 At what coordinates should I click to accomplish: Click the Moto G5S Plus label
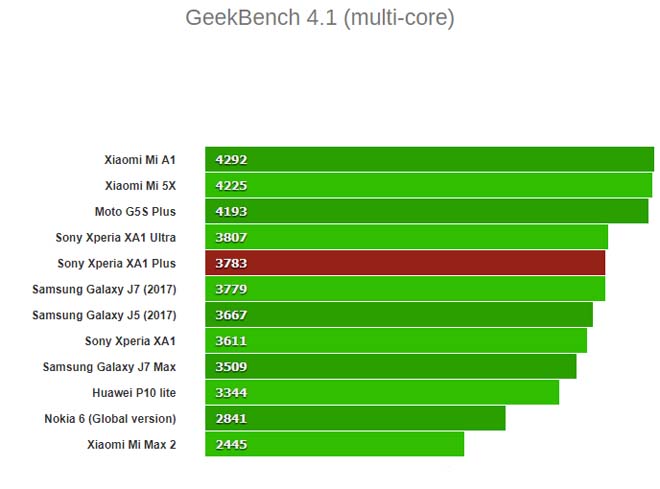135,211
